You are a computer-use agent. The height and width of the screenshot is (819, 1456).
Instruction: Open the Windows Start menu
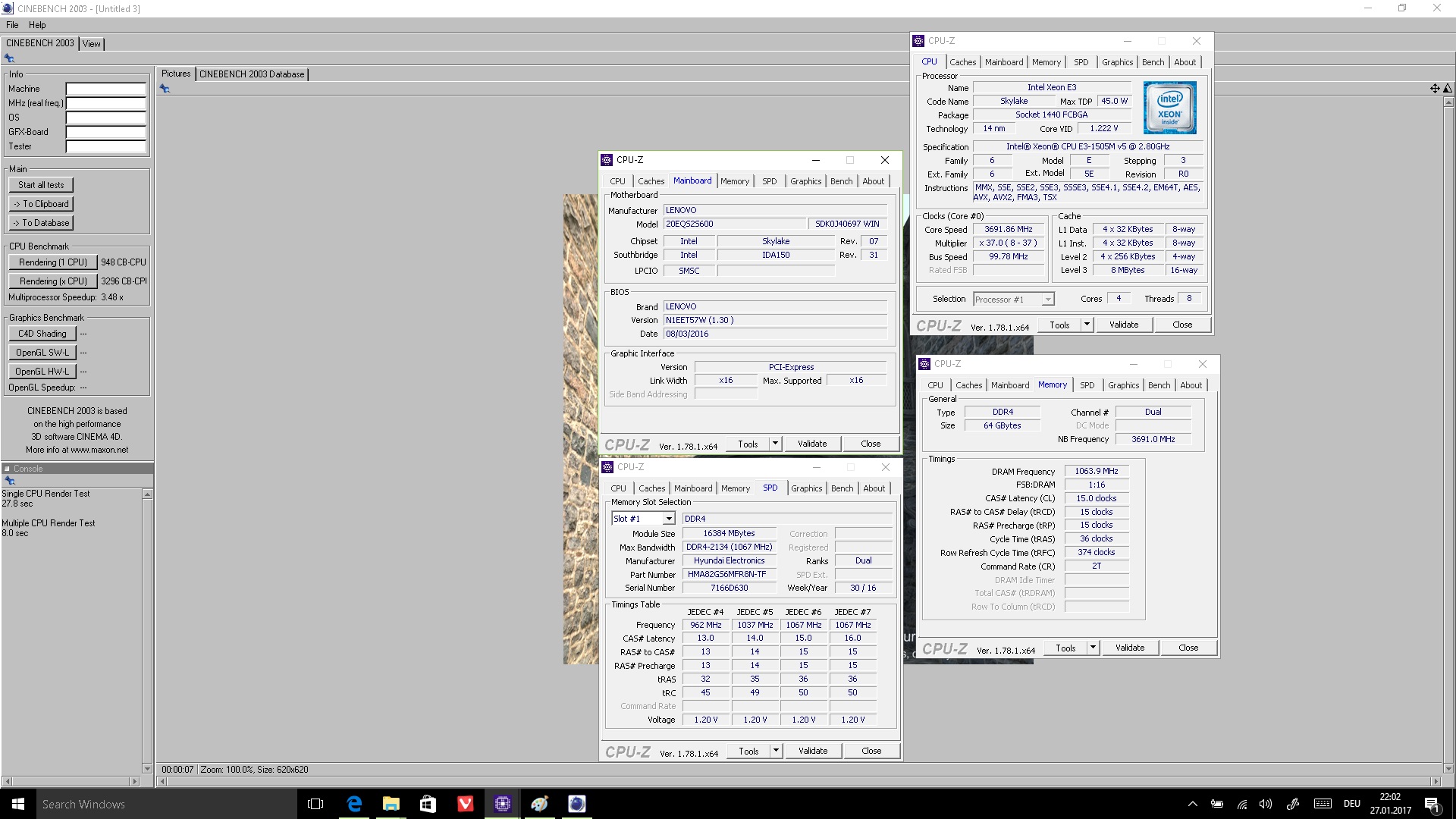tap(18, 804)
